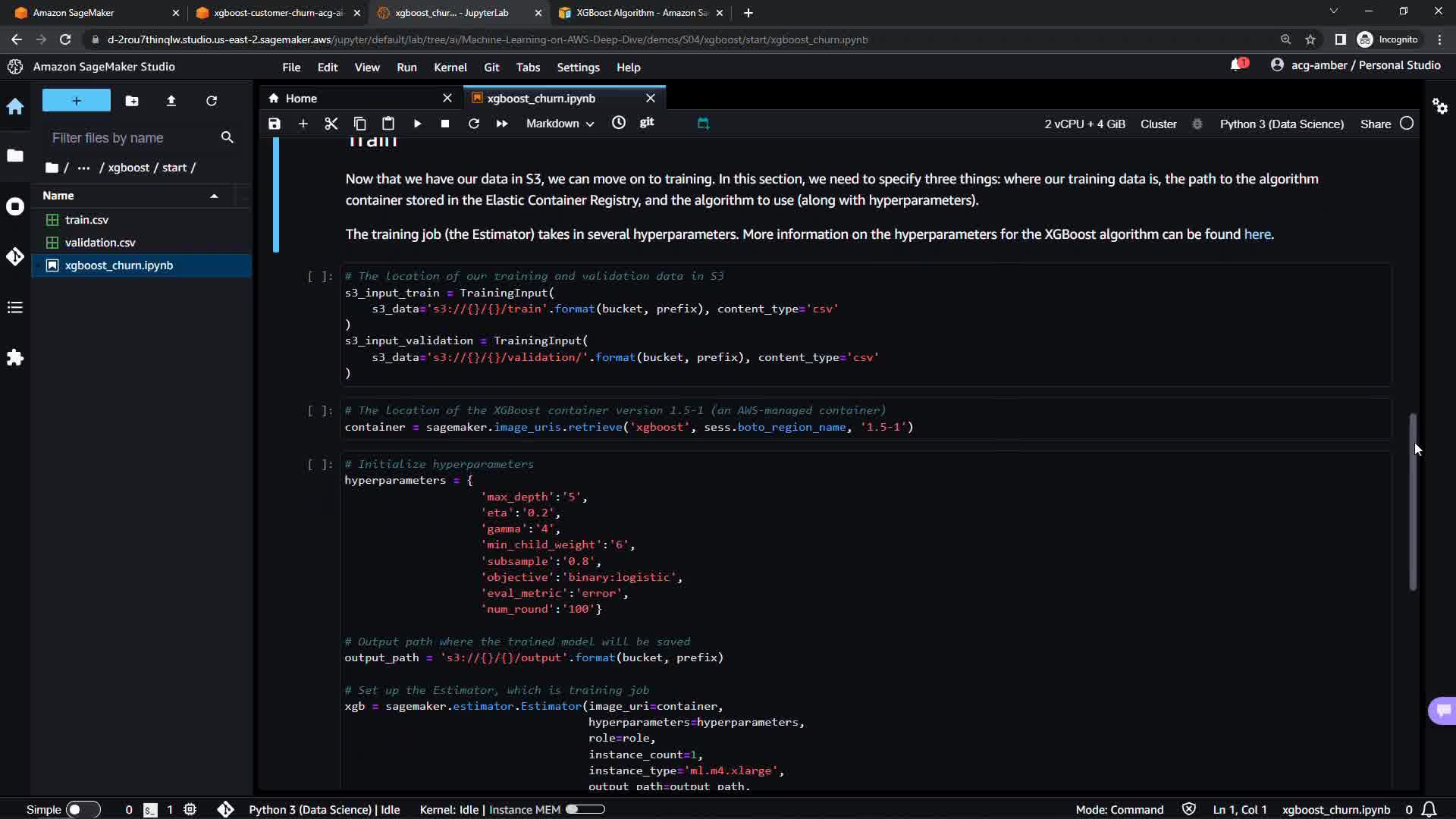
Task: Open the Git sidebar panel
Action: click(15, 256)
